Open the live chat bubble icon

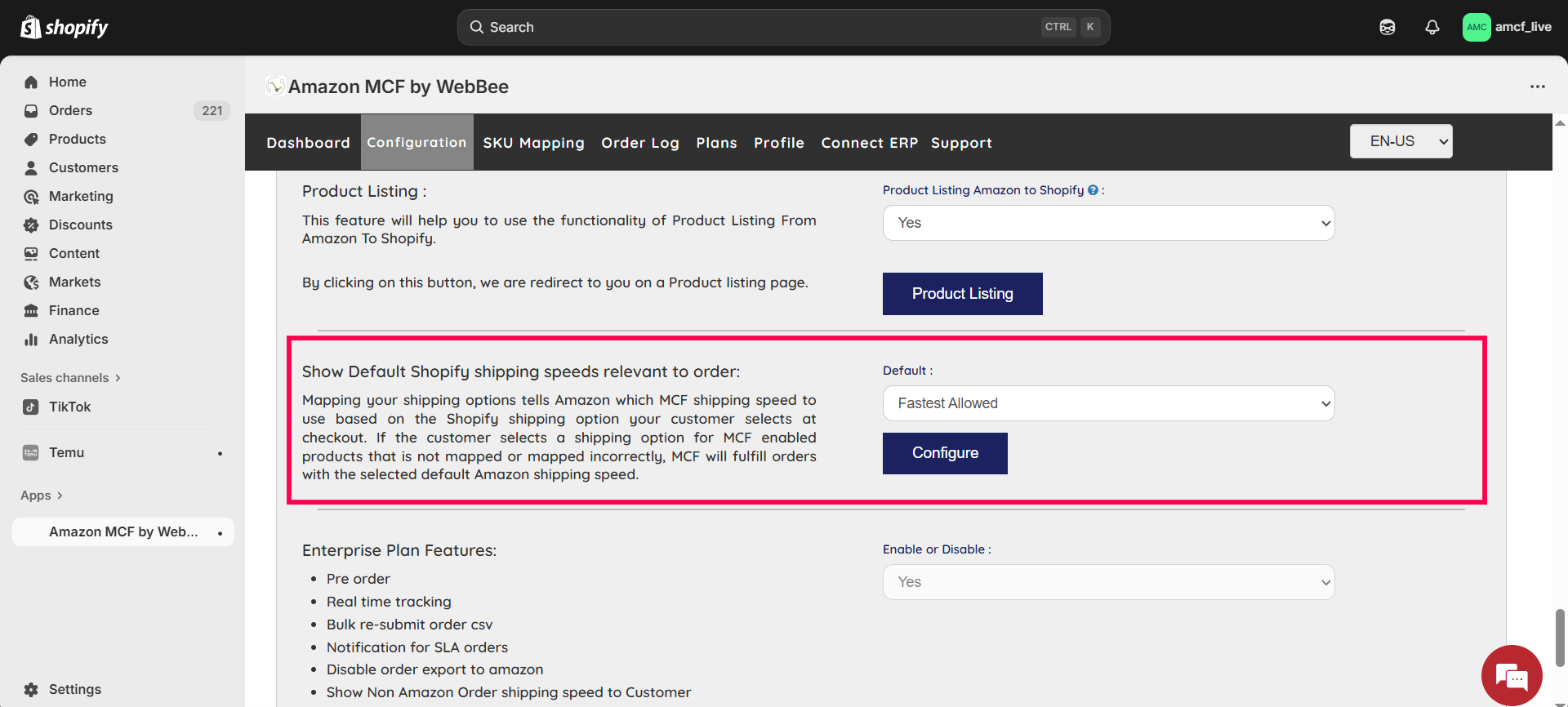point(1511,675)
